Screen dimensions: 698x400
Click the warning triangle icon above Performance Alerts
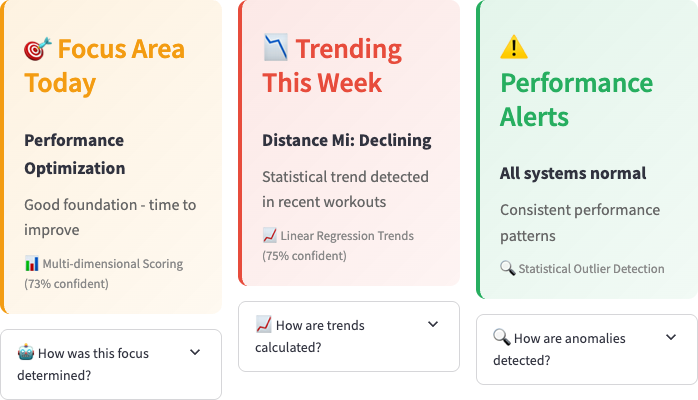[513, 47]
